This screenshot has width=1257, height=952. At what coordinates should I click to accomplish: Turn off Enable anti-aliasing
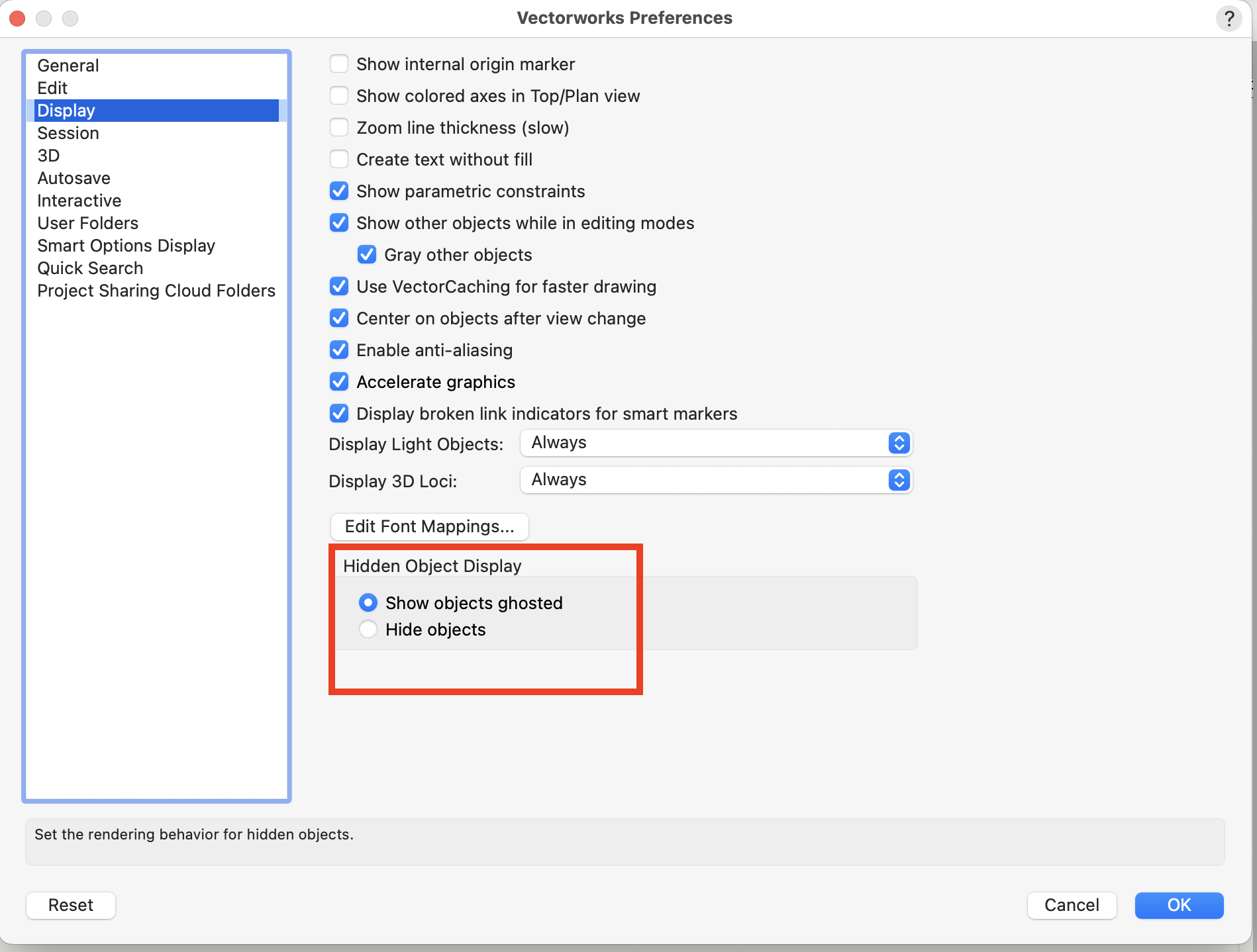339,350
